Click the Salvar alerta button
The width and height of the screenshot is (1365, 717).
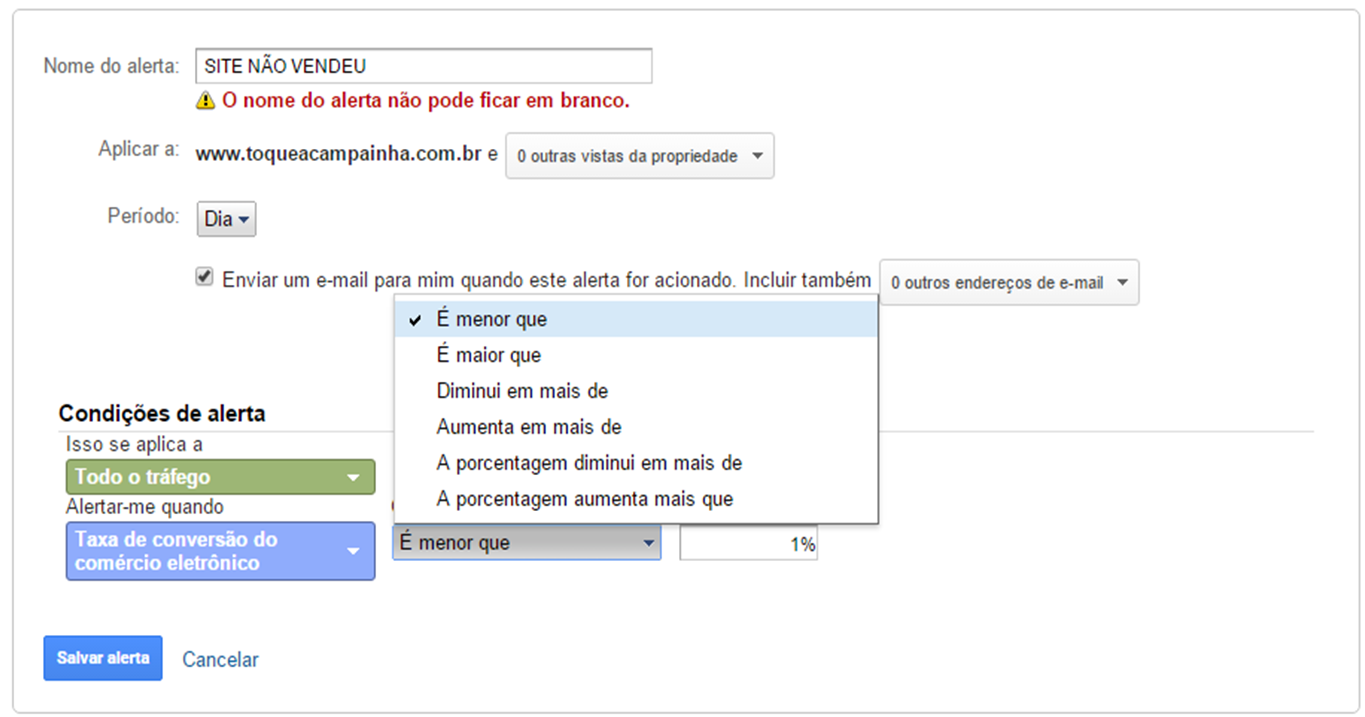tap(102, 658)
